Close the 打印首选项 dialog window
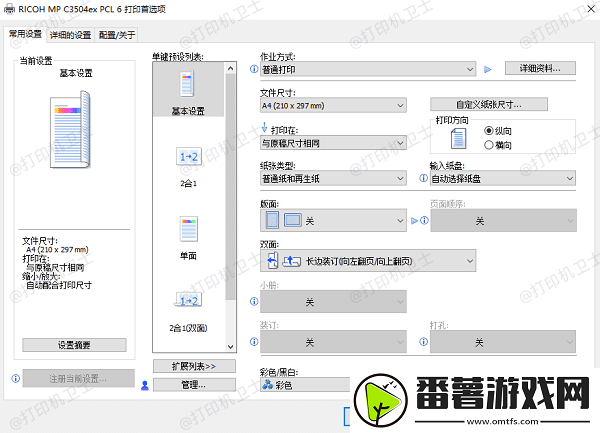The height and width of the screenshot is (433, 600). (x=591, y=9)
